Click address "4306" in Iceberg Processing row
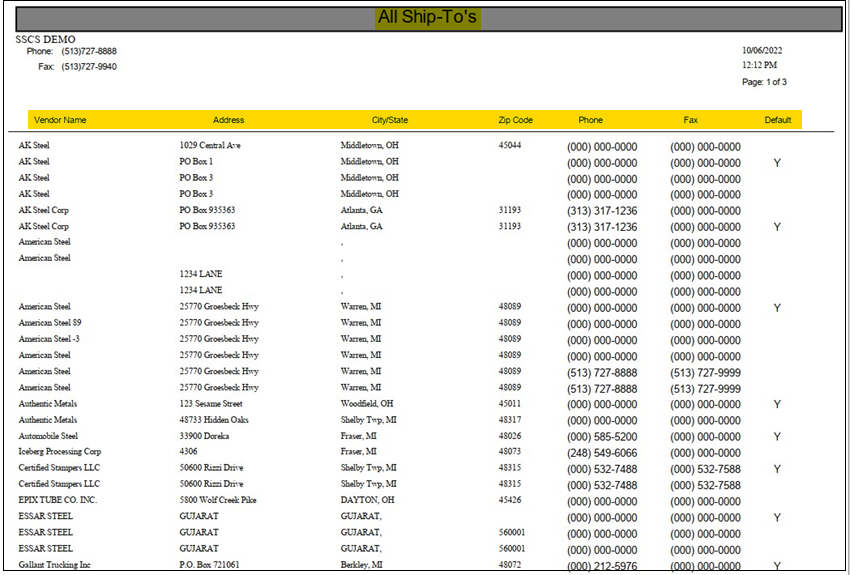 point(189,451)
